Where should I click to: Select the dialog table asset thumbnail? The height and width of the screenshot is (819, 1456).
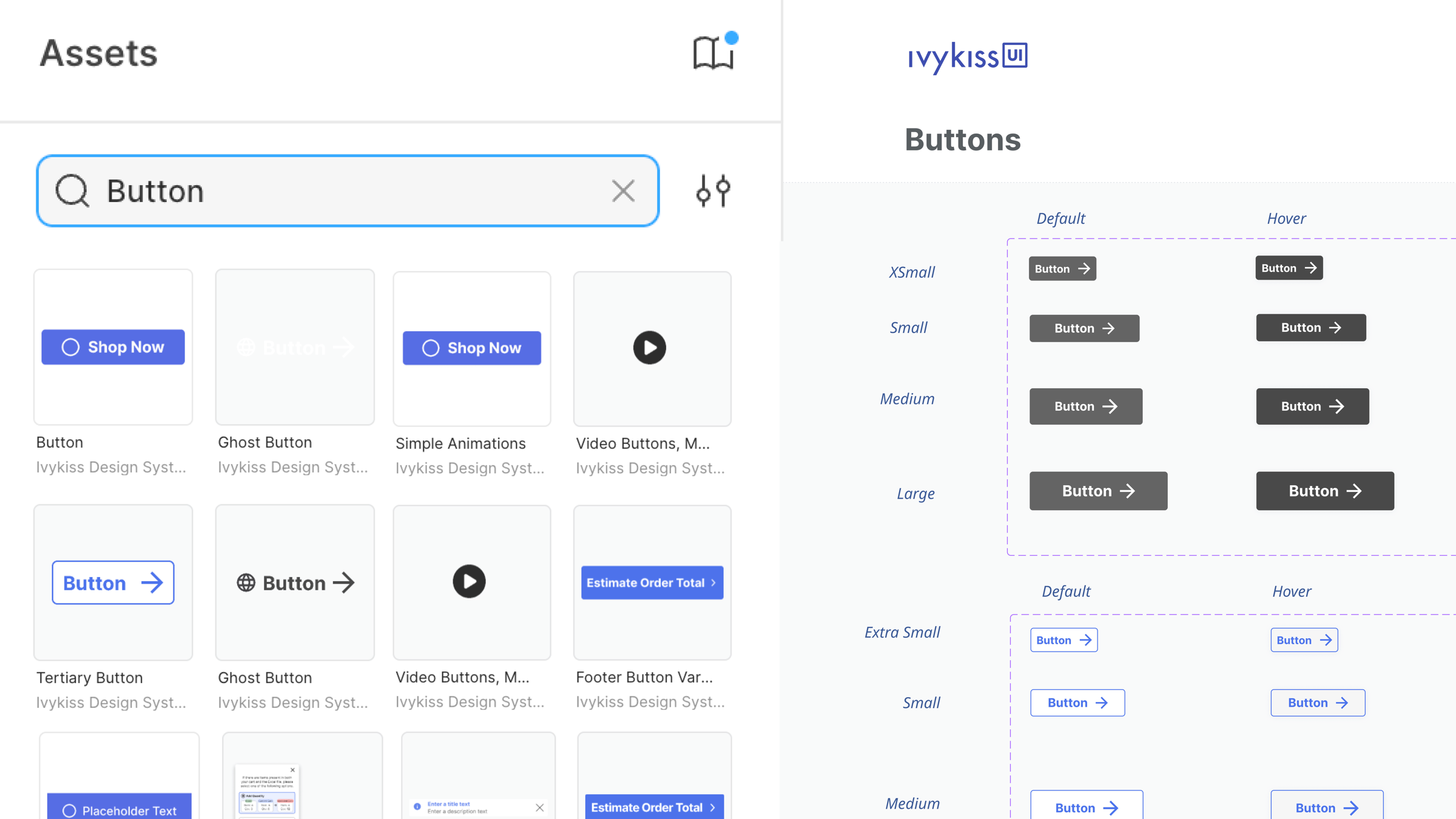[302, 776]
